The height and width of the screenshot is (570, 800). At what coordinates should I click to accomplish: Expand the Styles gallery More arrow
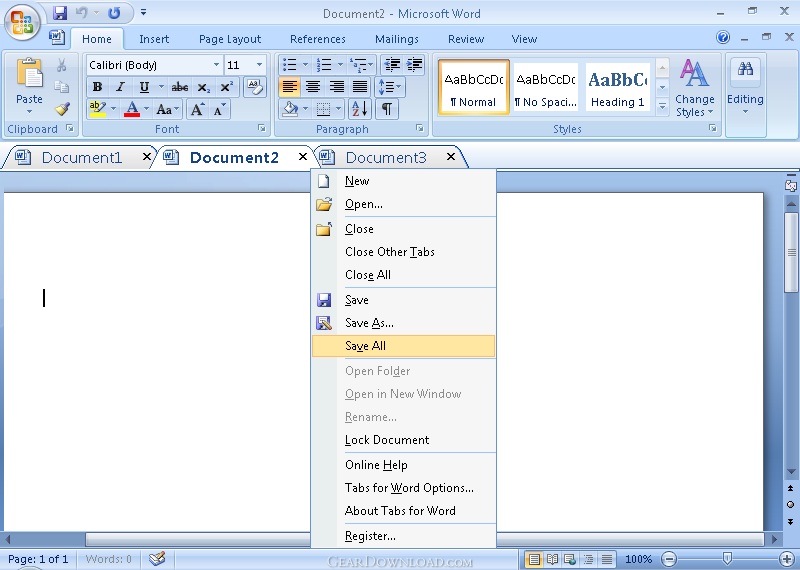click(x=662, y=107)
